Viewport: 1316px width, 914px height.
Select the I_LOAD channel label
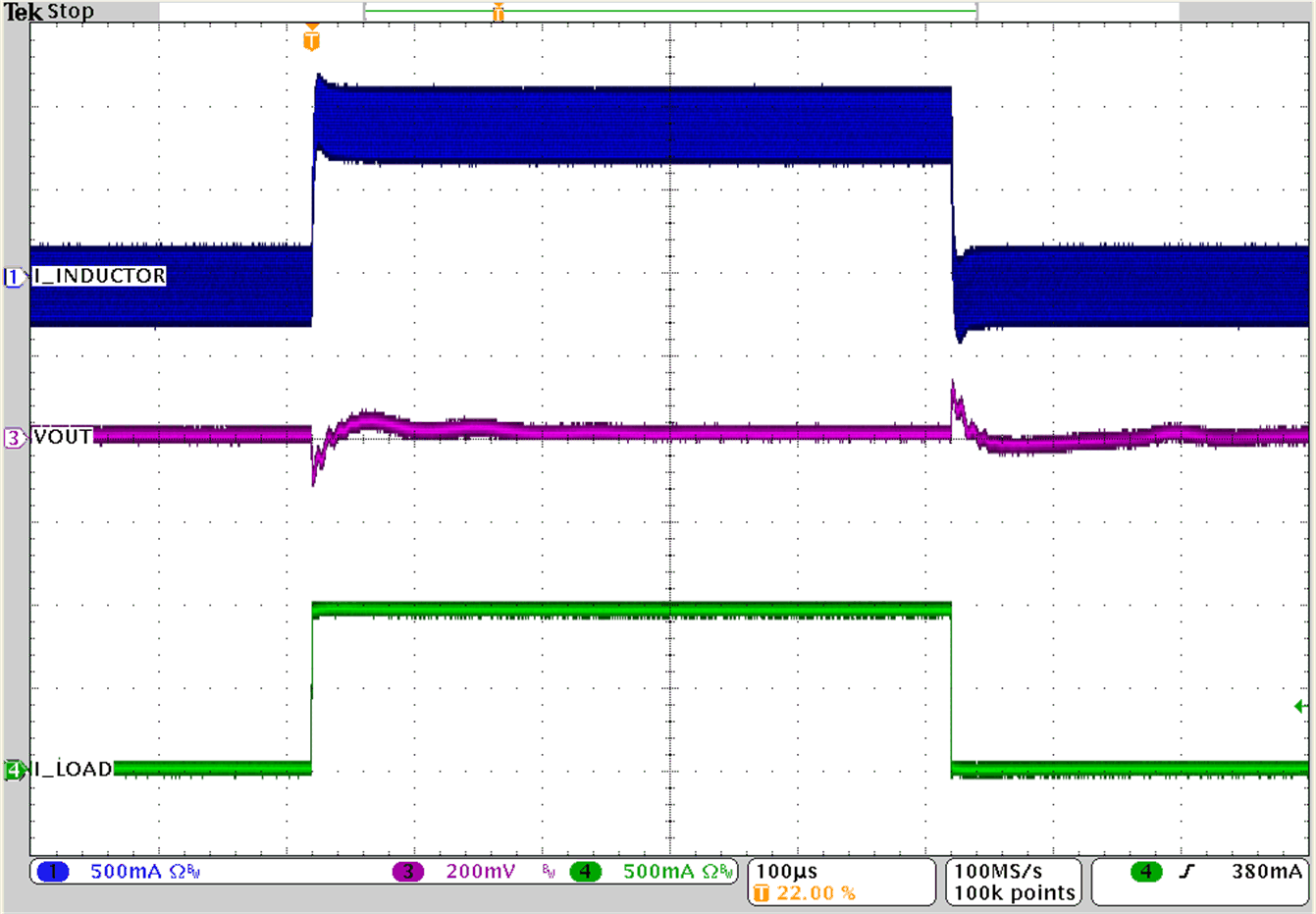tap(73, 769)
